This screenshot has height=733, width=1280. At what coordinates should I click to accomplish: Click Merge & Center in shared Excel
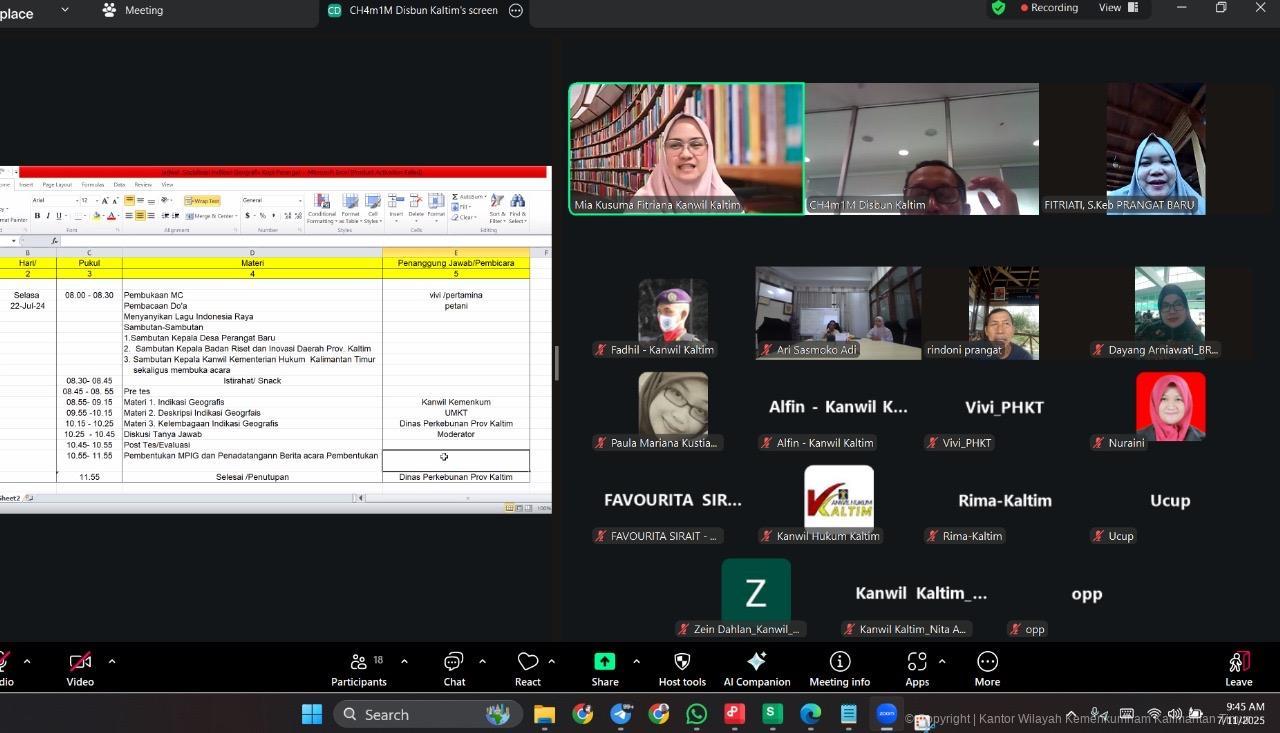211,216
